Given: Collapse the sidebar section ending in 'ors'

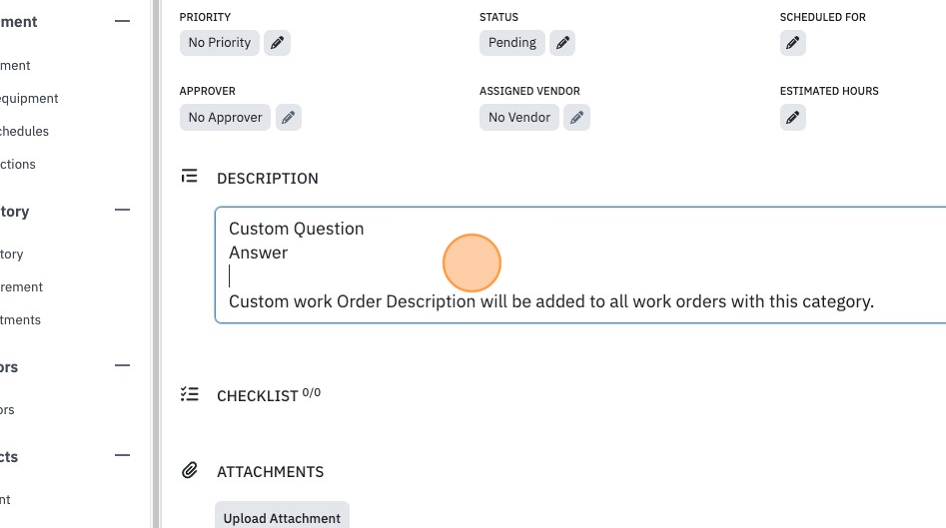Looking at the screenshot, I should click(x=122, y=365).
